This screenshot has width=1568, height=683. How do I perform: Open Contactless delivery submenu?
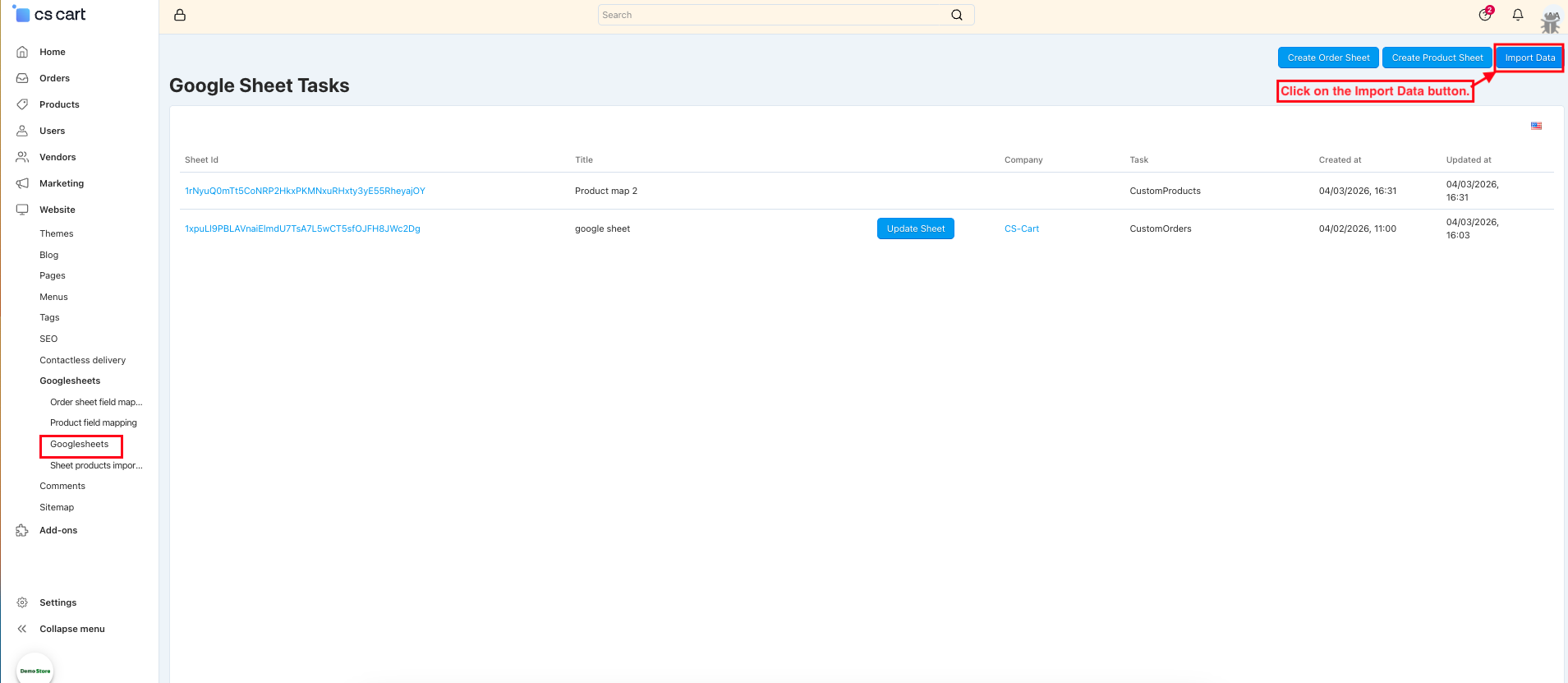tap(83, 360)
